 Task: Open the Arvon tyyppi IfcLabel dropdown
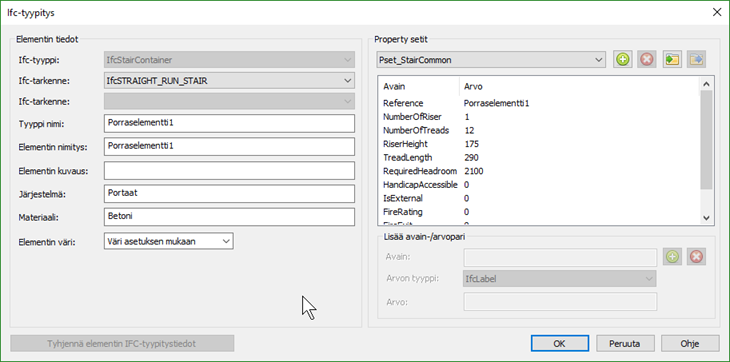pyautogui.click(x=560, y=279)
